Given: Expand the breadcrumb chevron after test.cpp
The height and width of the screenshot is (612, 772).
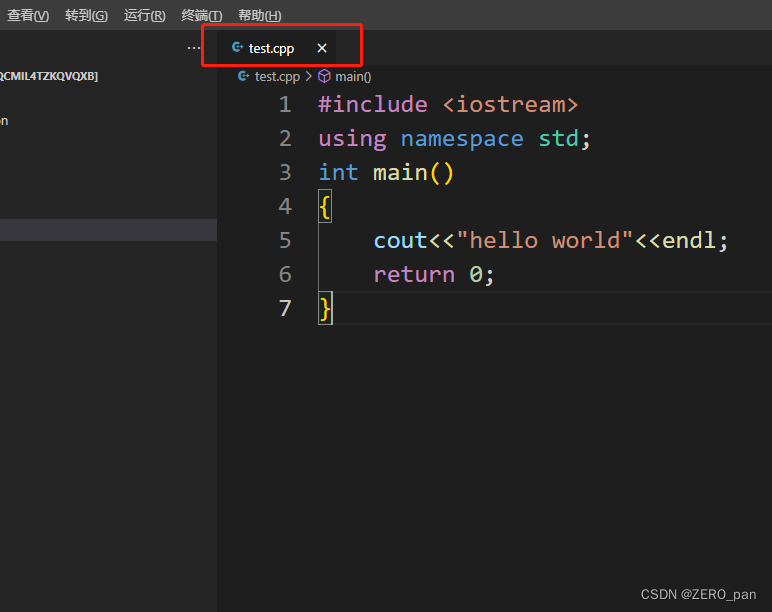Looking at the screenshot, I should coord(309,76).
